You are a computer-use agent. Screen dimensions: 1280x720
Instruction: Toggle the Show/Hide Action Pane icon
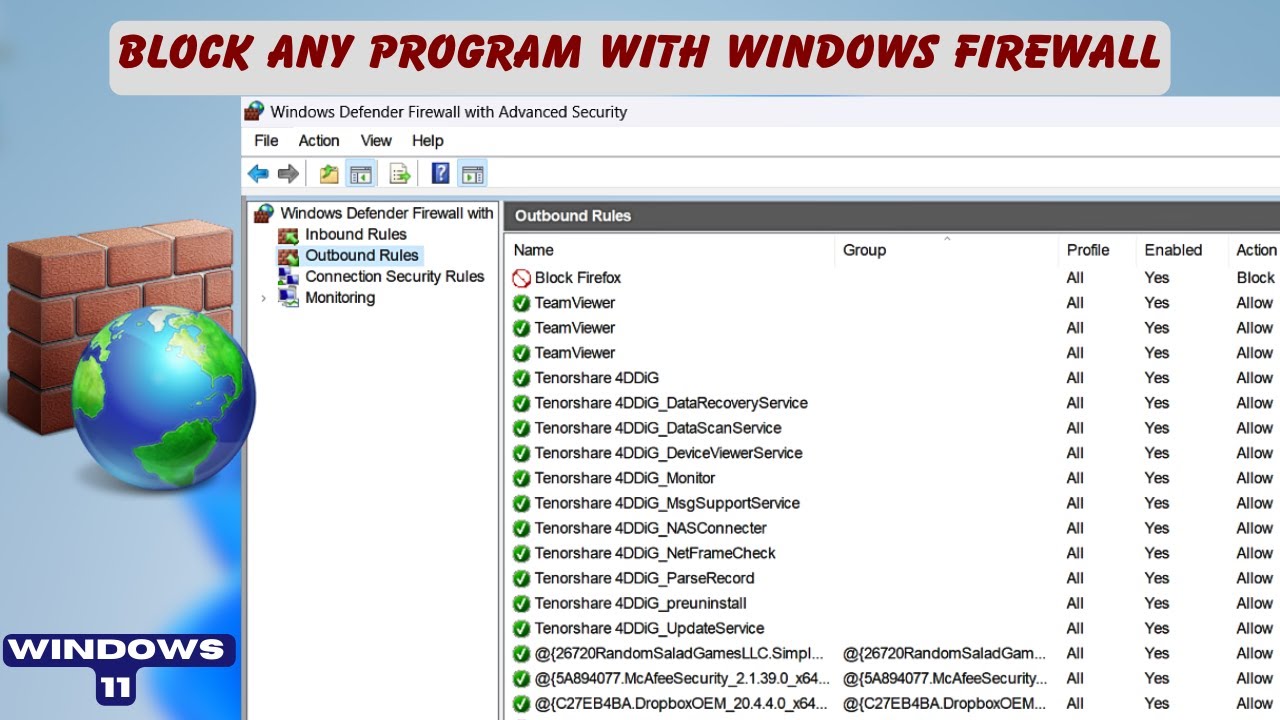[472, 174]
